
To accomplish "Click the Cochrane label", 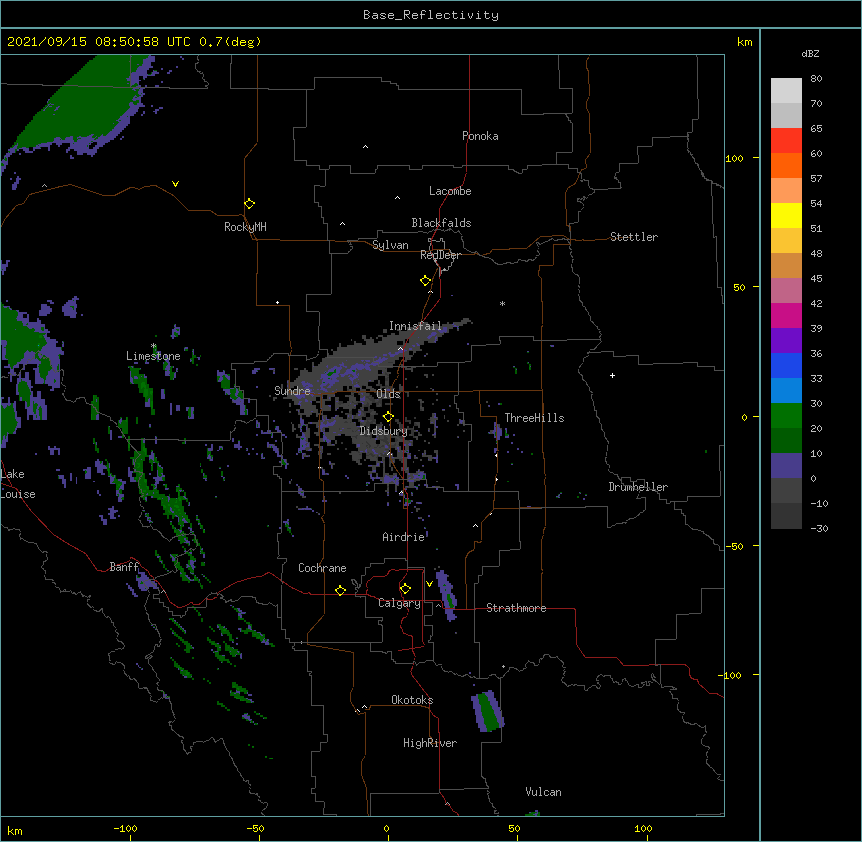I will [x=322, y=568].
